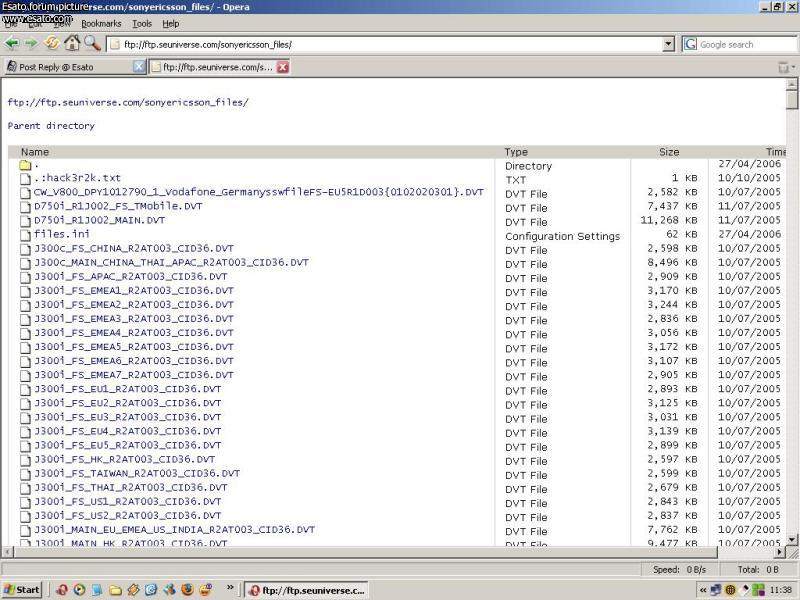Screen dimensions: 800x600
Task: Open J300i_FS_EMEA1_R2AT003_CID36.DVT
Action: point(134,290)
